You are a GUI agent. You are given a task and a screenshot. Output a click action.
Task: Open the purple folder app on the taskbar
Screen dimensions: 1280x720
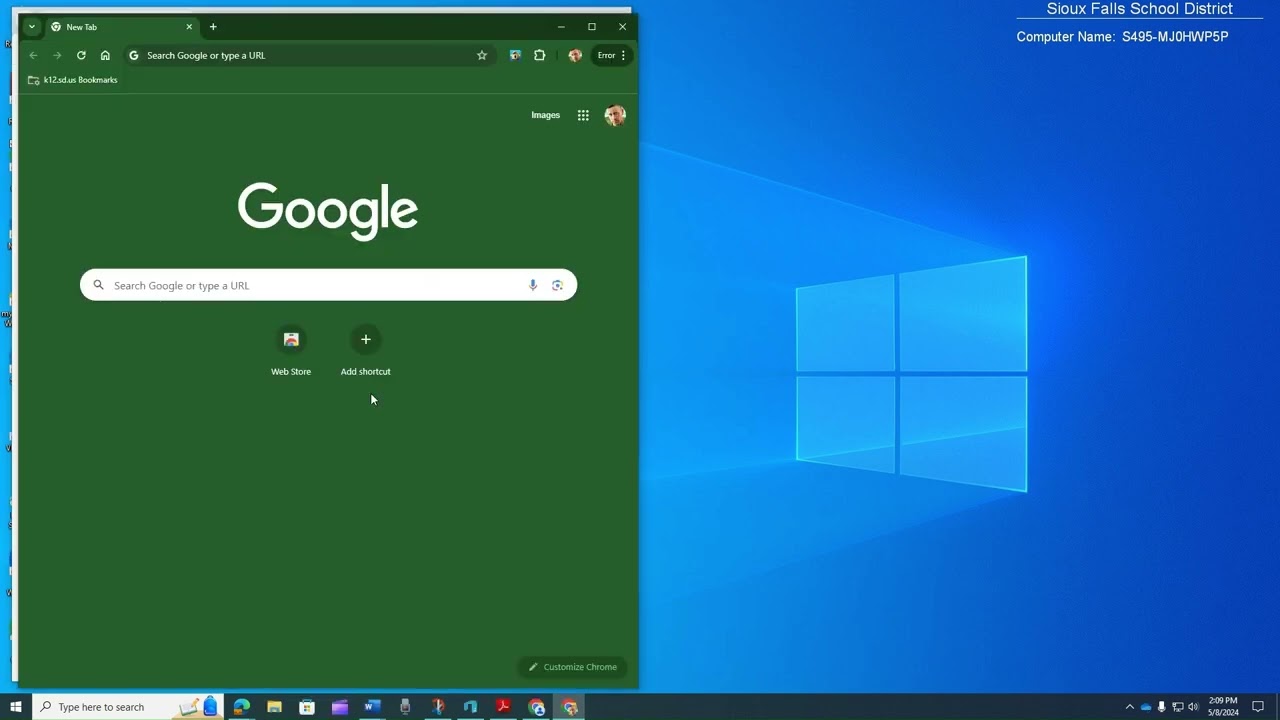(x=340, y=707)
